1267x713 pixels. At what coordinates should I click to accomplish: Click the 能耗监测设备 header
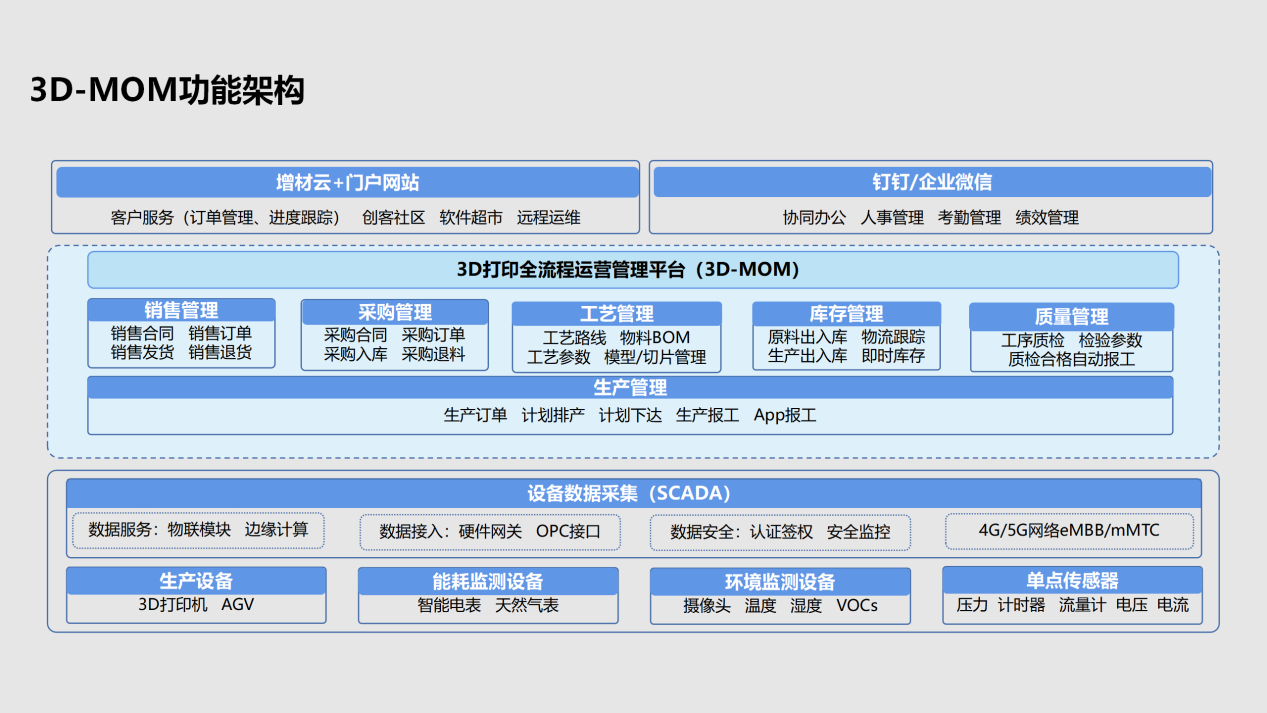(488, 582)
